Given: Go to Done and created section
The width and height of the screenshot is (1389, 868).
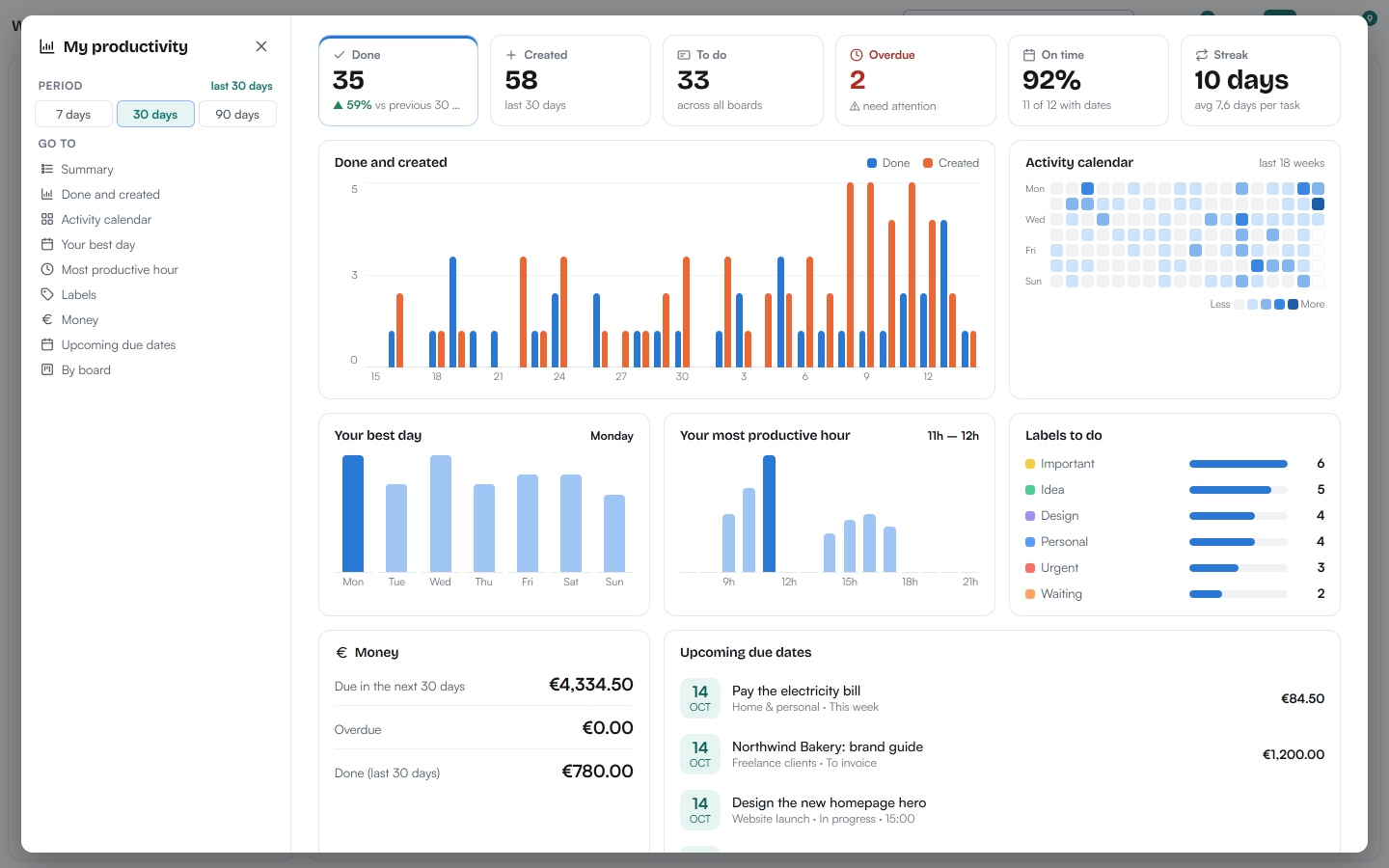Looking at the screenshot, I should [156, 194].
